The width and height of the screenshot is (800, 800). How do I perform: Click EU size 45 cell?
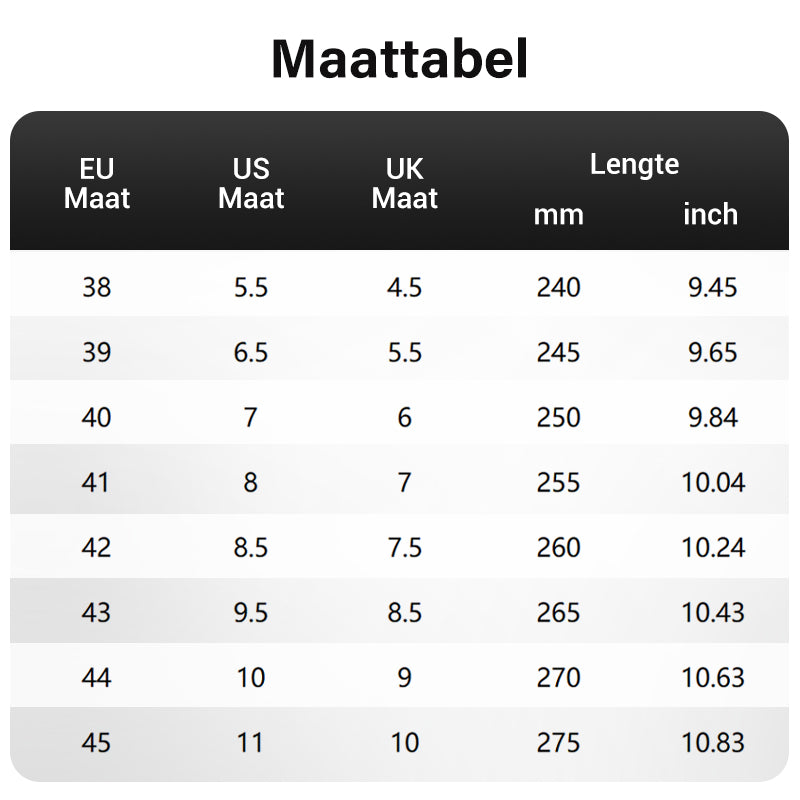pos(97,743)
